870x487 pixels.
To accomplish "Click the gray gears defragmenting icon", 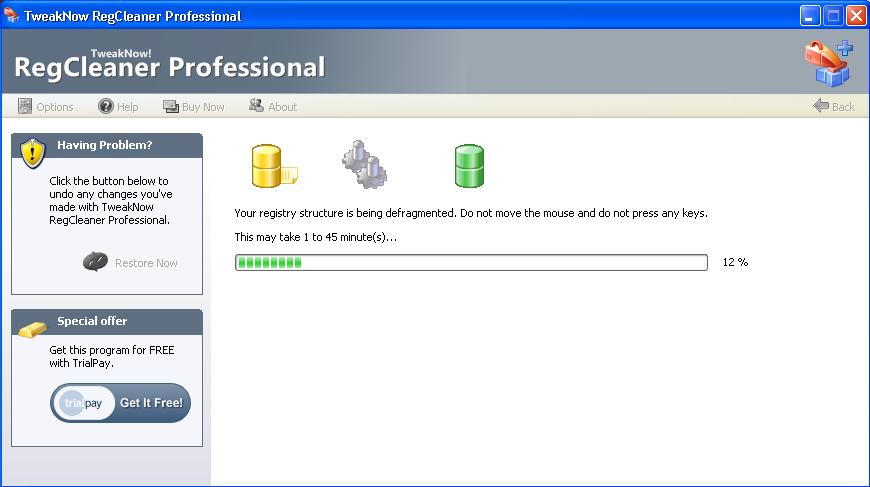I will 364,164.
